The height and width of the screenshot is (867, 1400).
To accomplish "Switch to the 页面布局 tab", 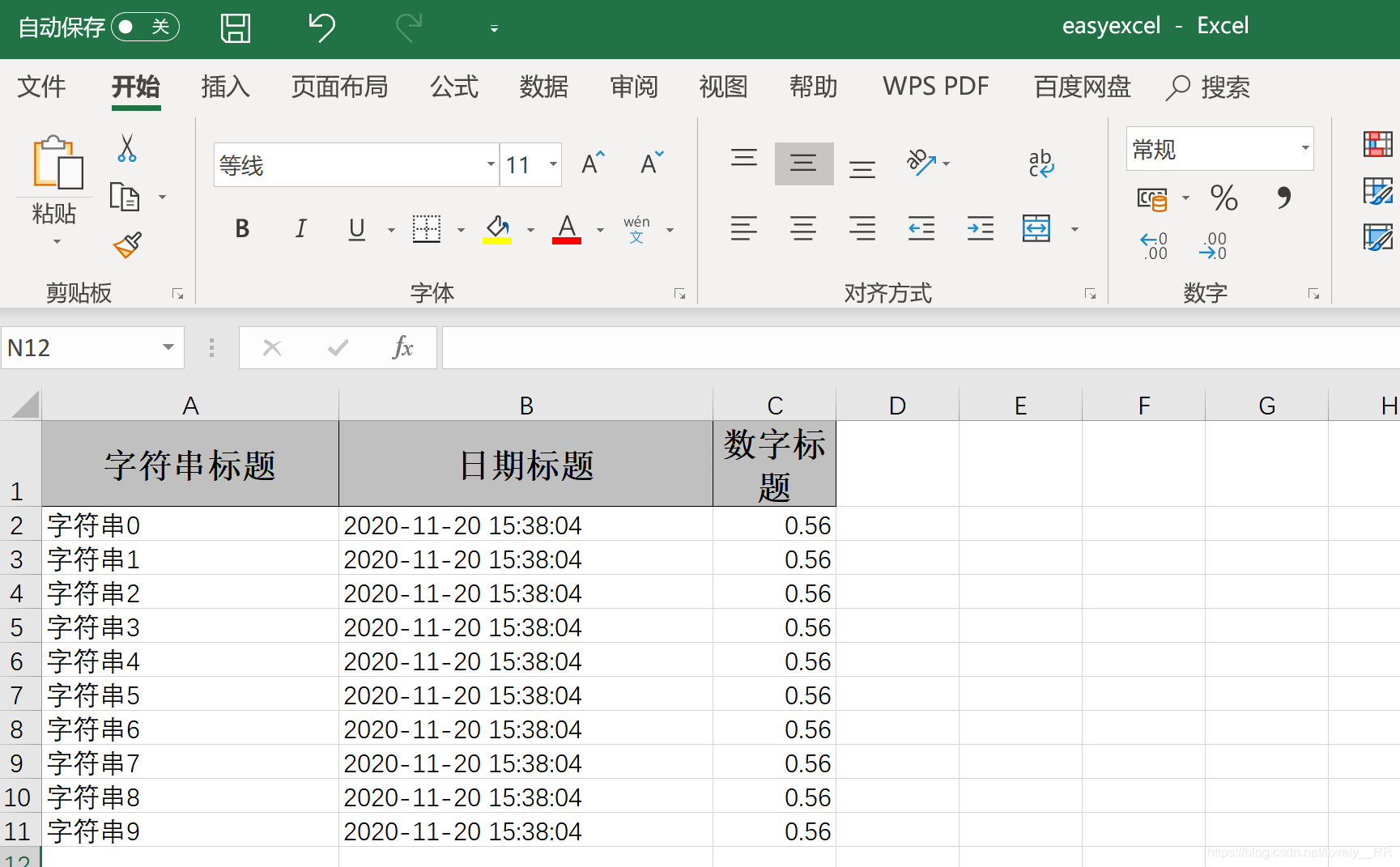I will 339,87.
